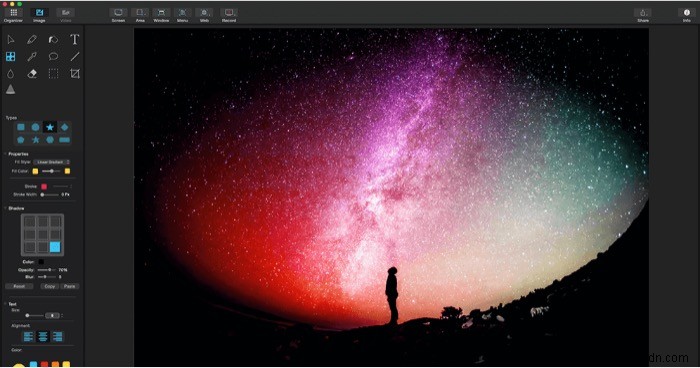This screenshot has height=368, width=700.
Task: Capture the Screen from toolbar
Action: (118, 15)
